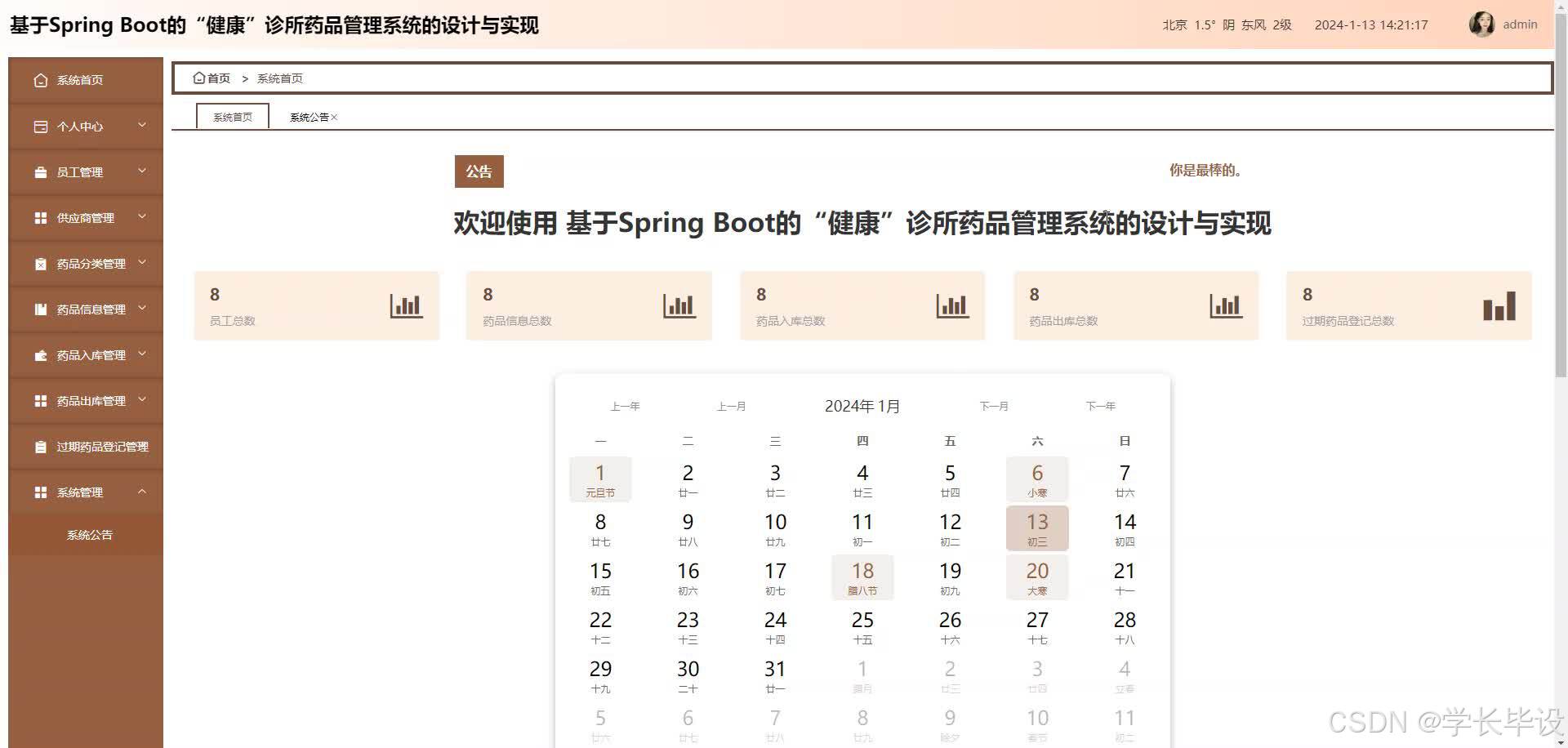Click the home icon beside 系统首页 in sidebar
Screen dimensions: 1568x748
pos(41,80)
